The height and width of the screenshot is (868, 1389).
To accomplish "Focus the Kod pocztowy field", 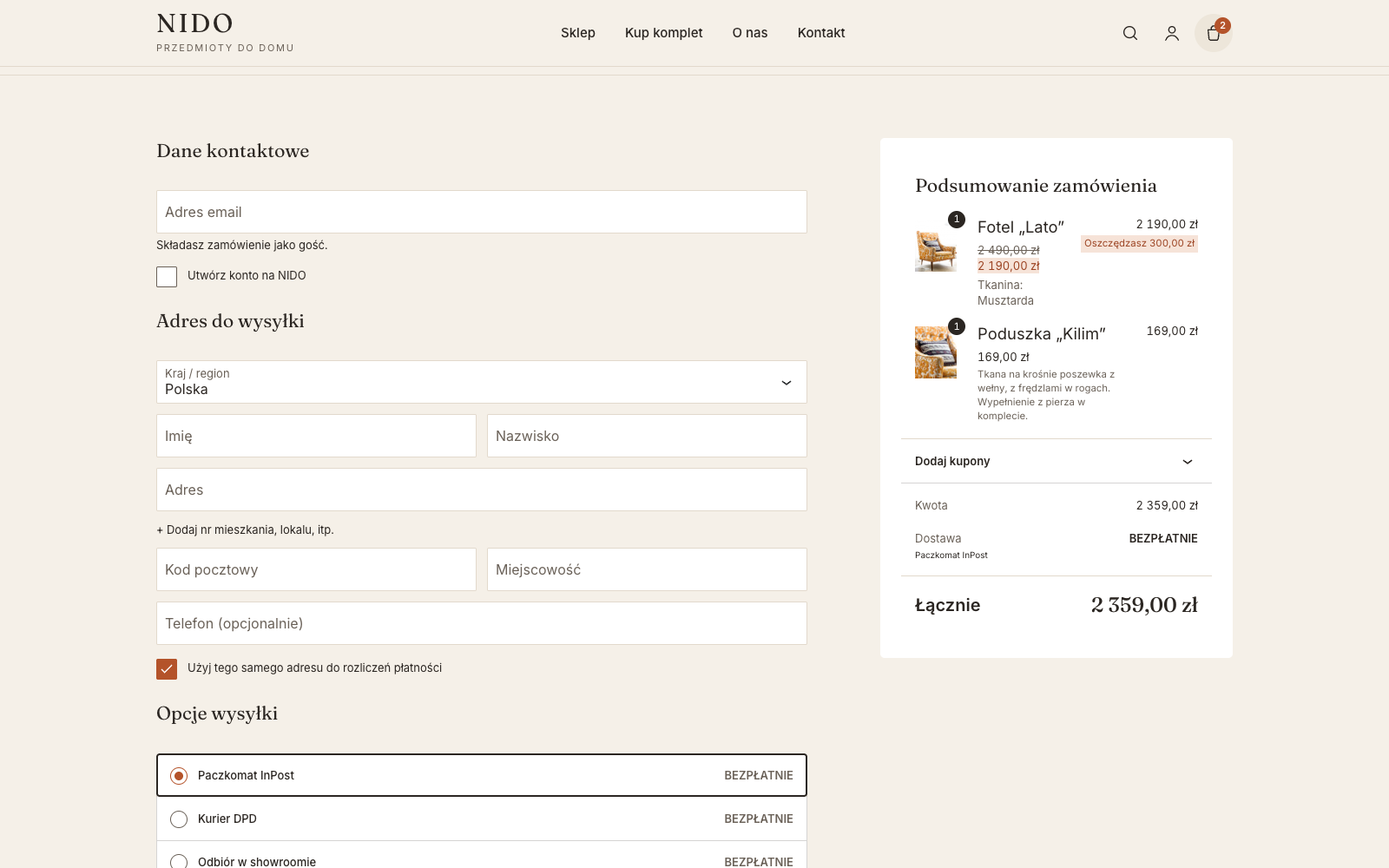I will tap(316, 569).
